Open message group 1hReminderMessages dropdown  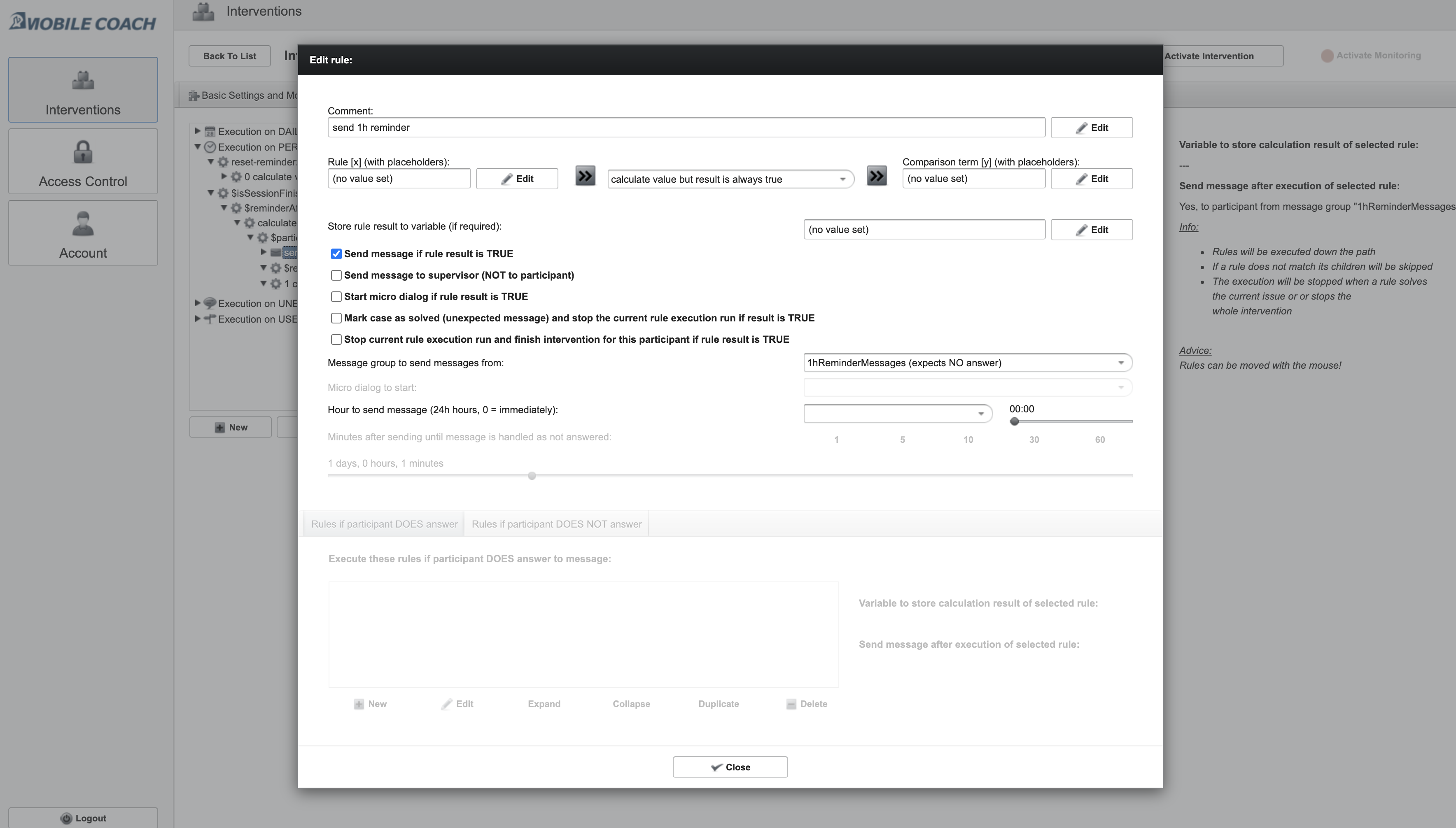point(967,363)
